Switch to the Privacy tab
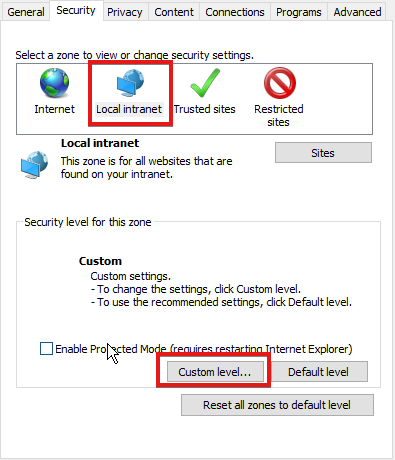The image size is (395, 460). 125,12
